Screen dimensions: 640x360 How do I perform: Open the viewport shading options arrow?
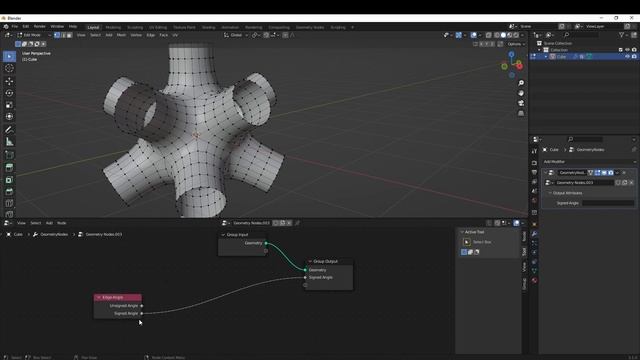[522, 35]
